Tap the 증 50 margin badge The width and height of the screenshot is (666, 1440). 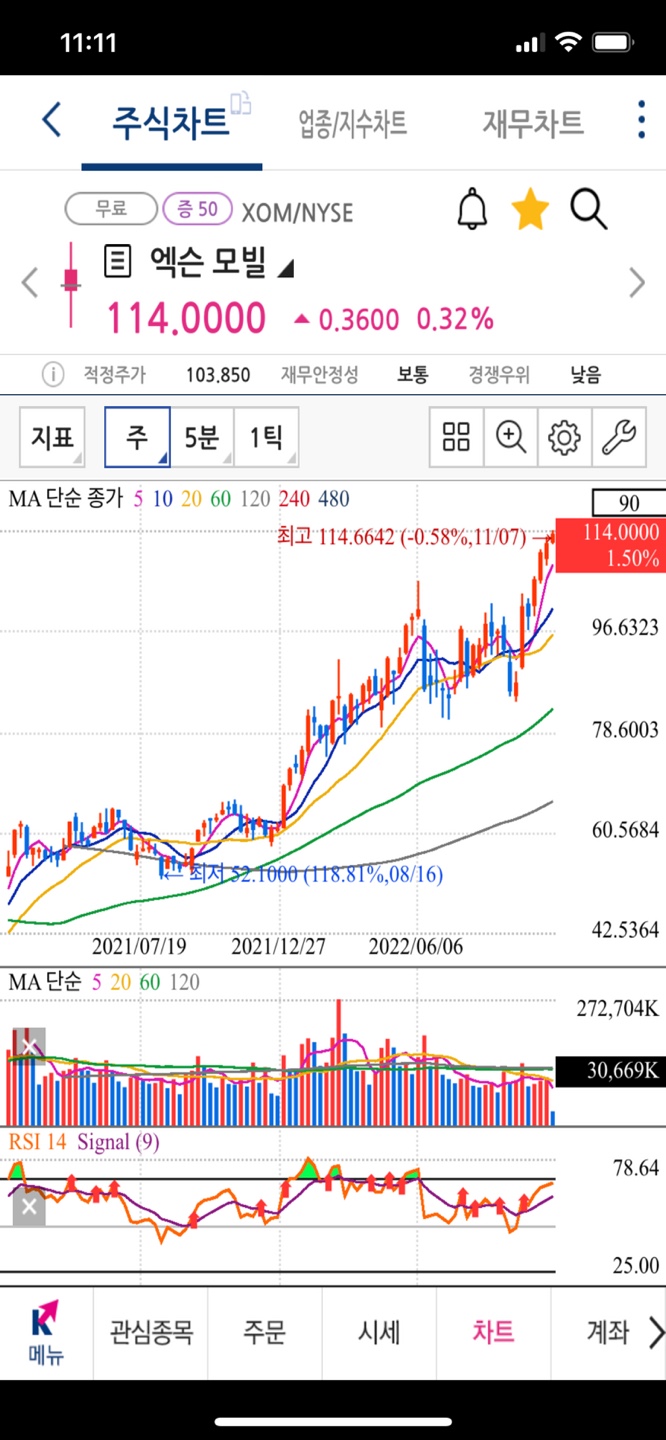pos(197,210)
